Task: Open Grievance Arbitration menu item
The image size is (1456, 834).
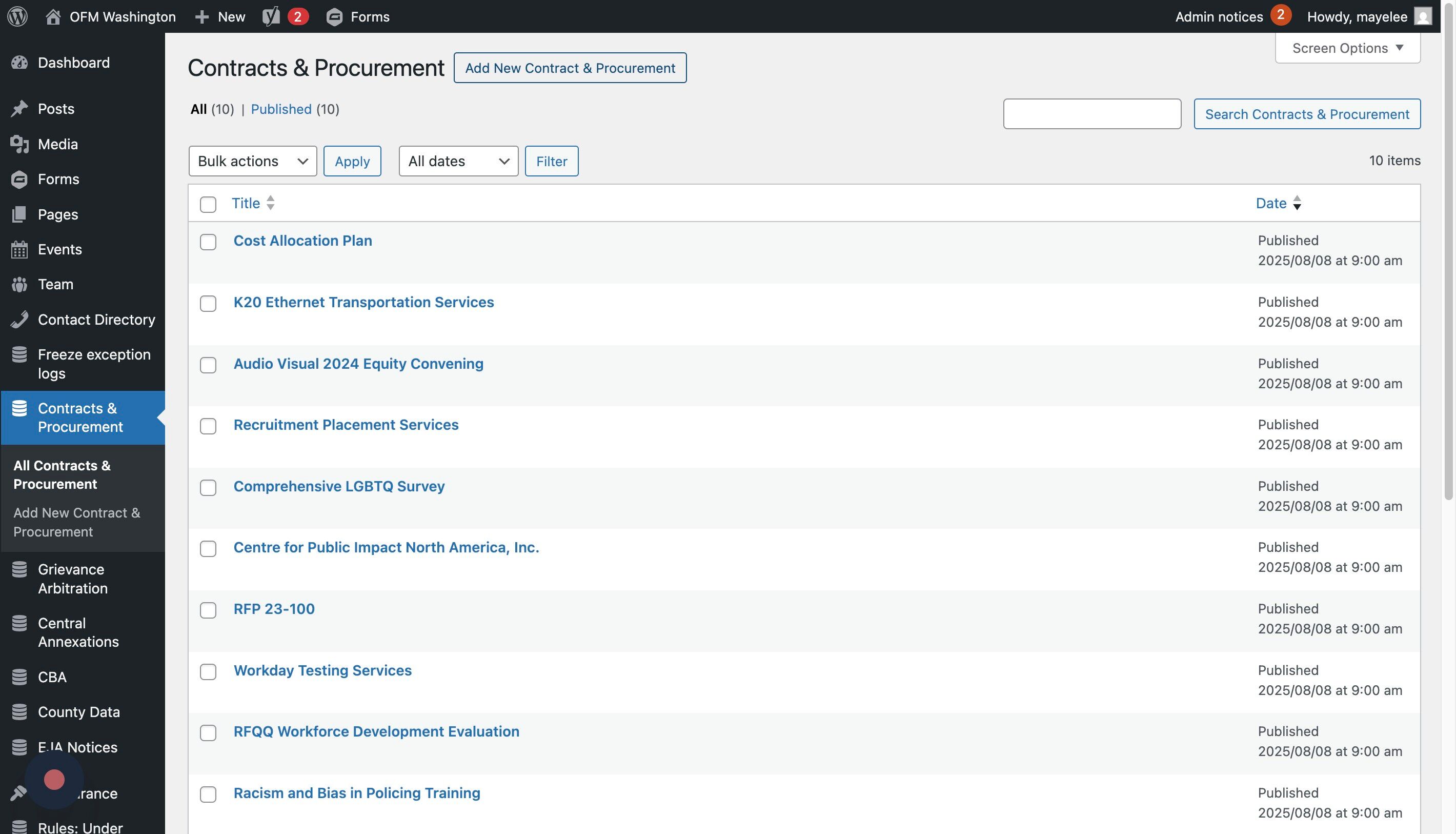Action: [72, 579]
